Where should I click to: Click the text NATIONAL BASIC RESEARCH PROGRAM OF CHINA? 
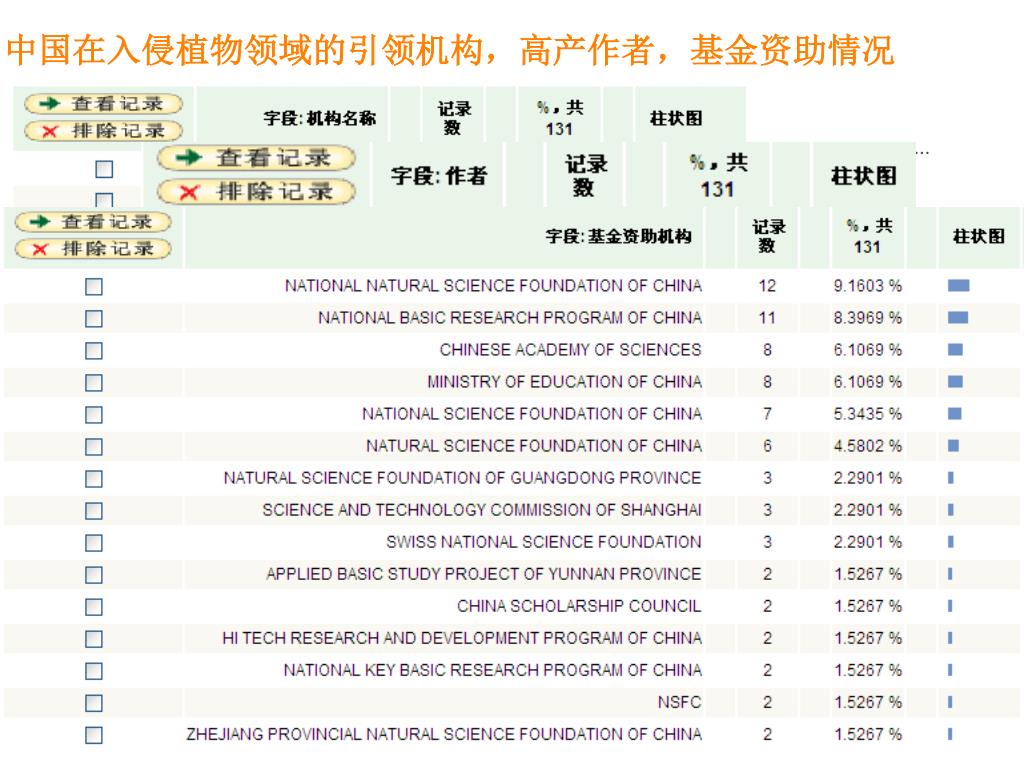pyautogui.click(x=510, y=317)
